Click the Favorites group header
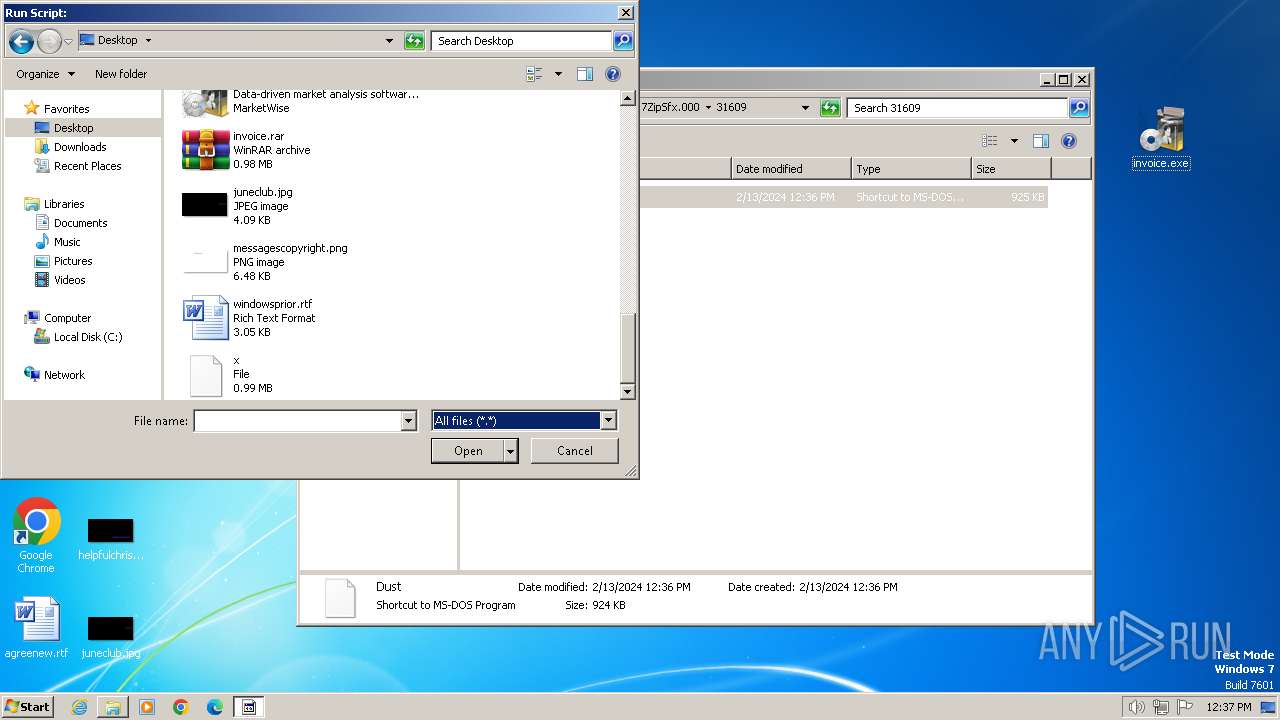This screenshot has height=720, width=1280. (x=66, y=109)
